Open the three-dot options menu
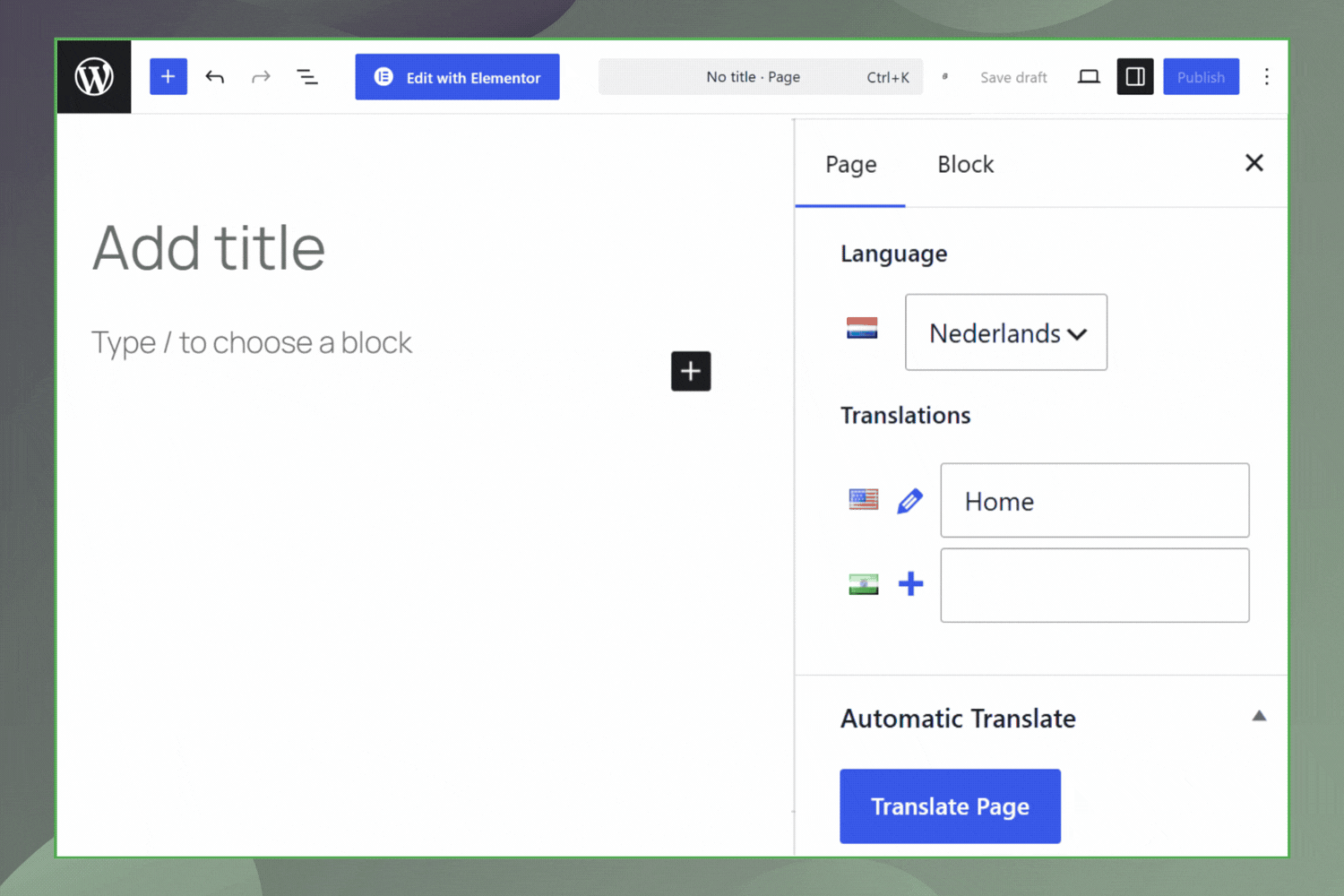 pyautogui.click(x=1266, y=77)
